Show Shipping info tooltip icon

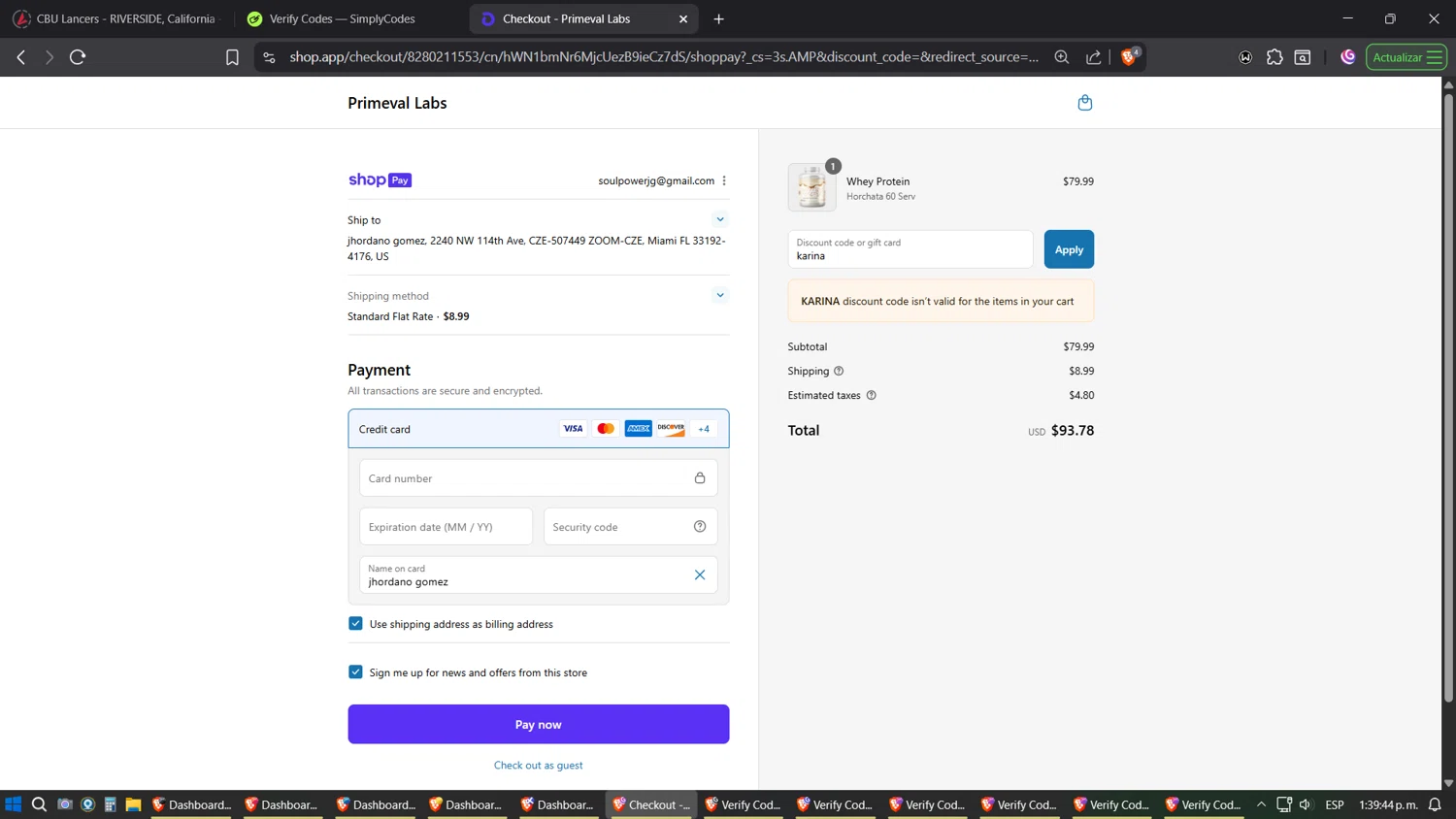click(839, 371)
